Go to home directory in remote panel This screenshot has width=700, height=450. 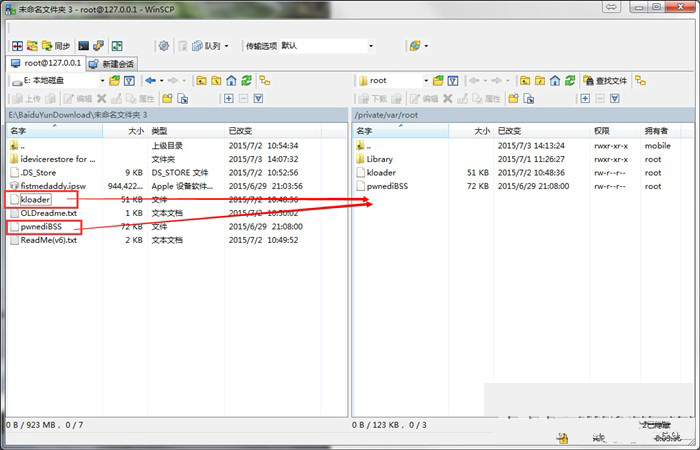(x=555, y=81)
